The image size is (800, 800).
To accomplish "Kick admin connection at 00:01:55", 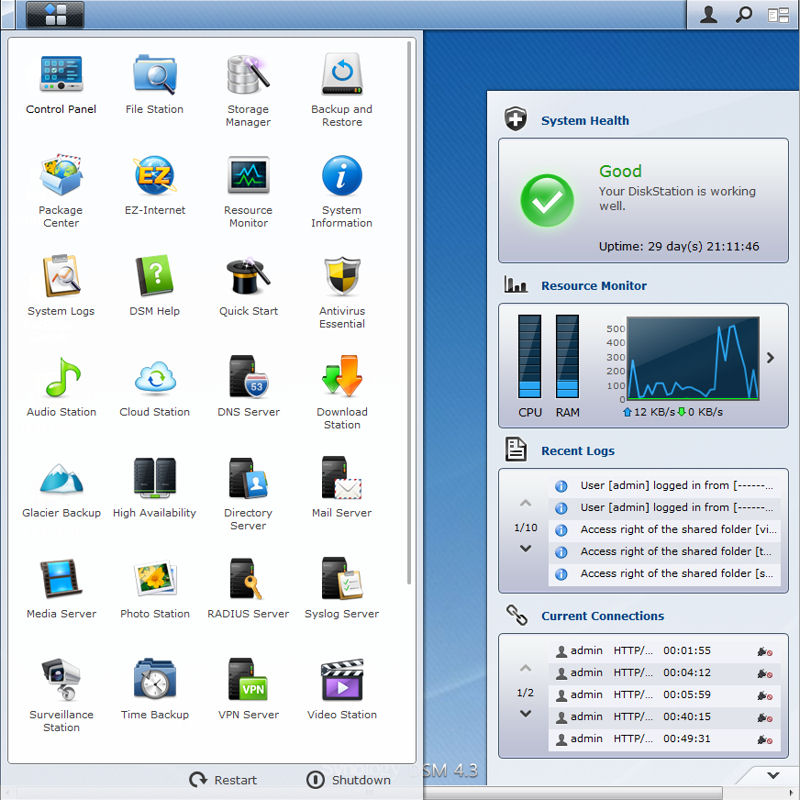I will pyautogui.click(x=765, y=652).
